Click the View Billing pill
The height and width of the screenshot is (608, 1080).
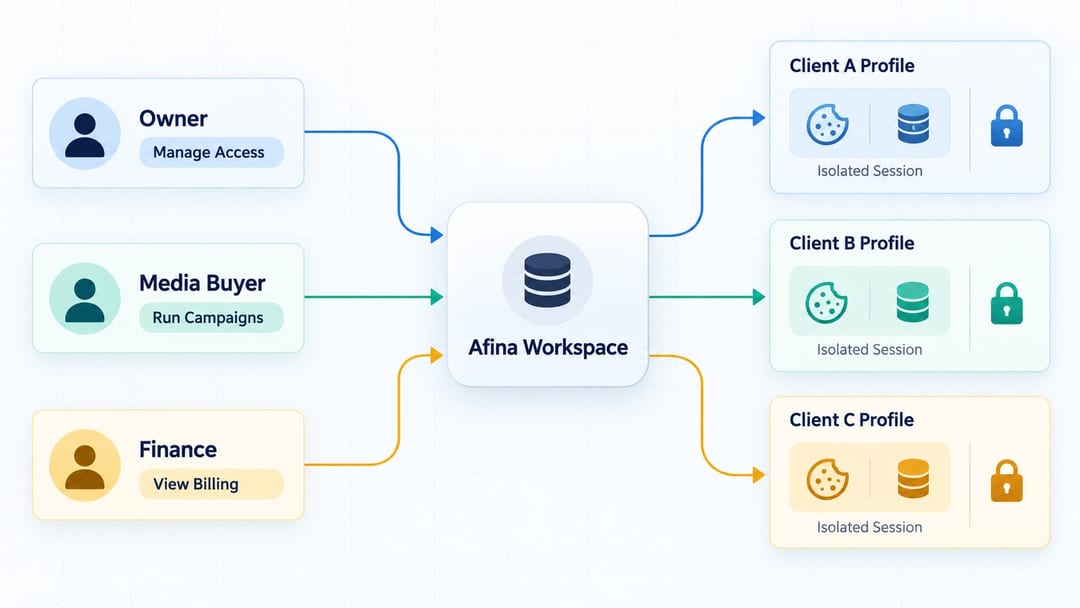coord(211,484)
